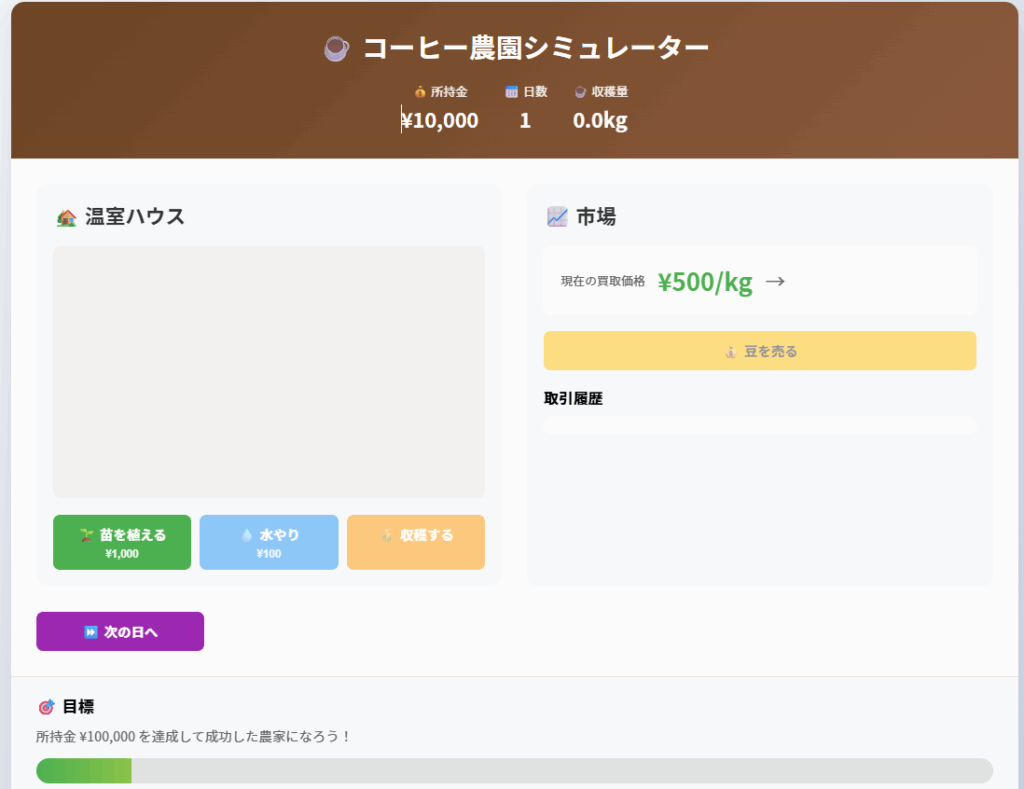
Task: Advance with the purple 次の日へ button
Action: (120, 632)
